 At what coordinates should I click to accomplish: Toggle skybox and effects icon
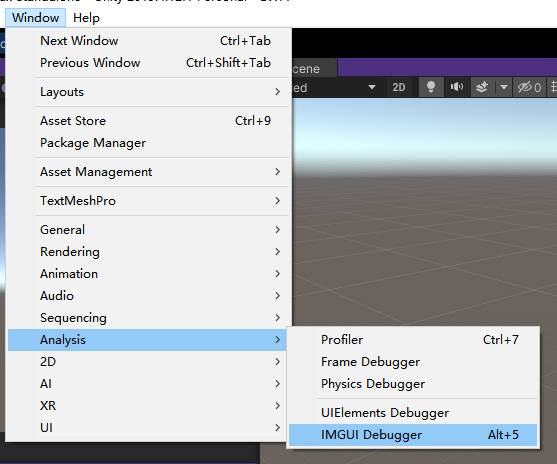(x=482, y=87)
